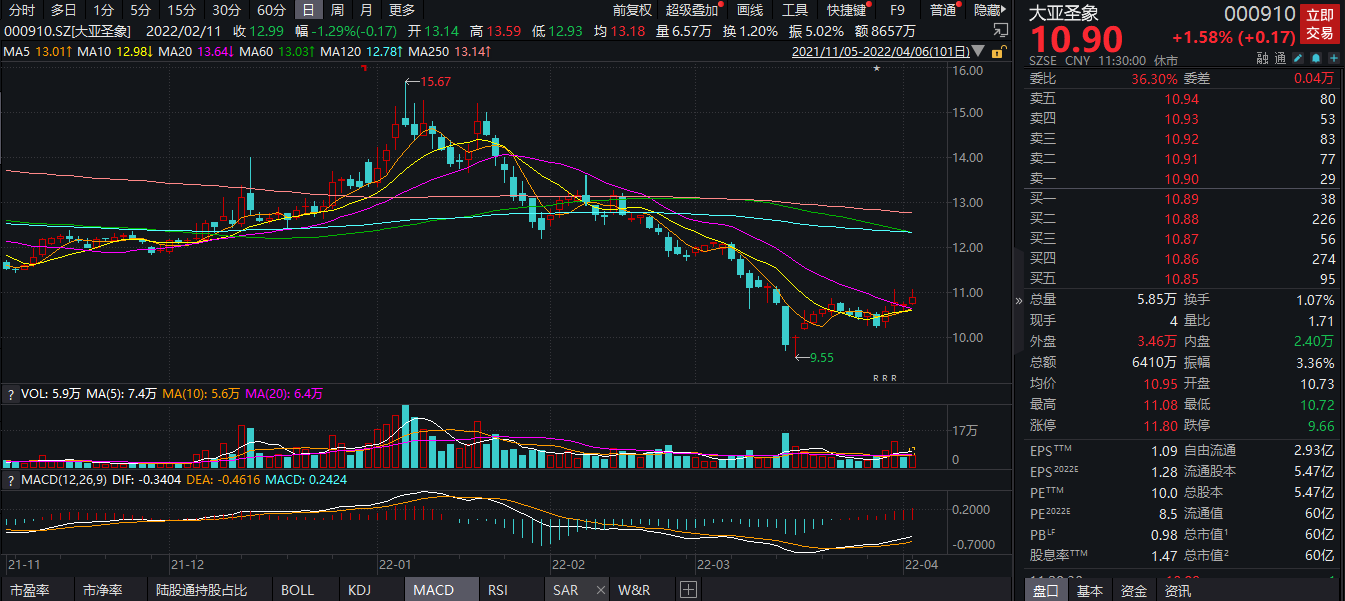
Task: Add new indicator tab with plus icon
Action: point(688,590)
